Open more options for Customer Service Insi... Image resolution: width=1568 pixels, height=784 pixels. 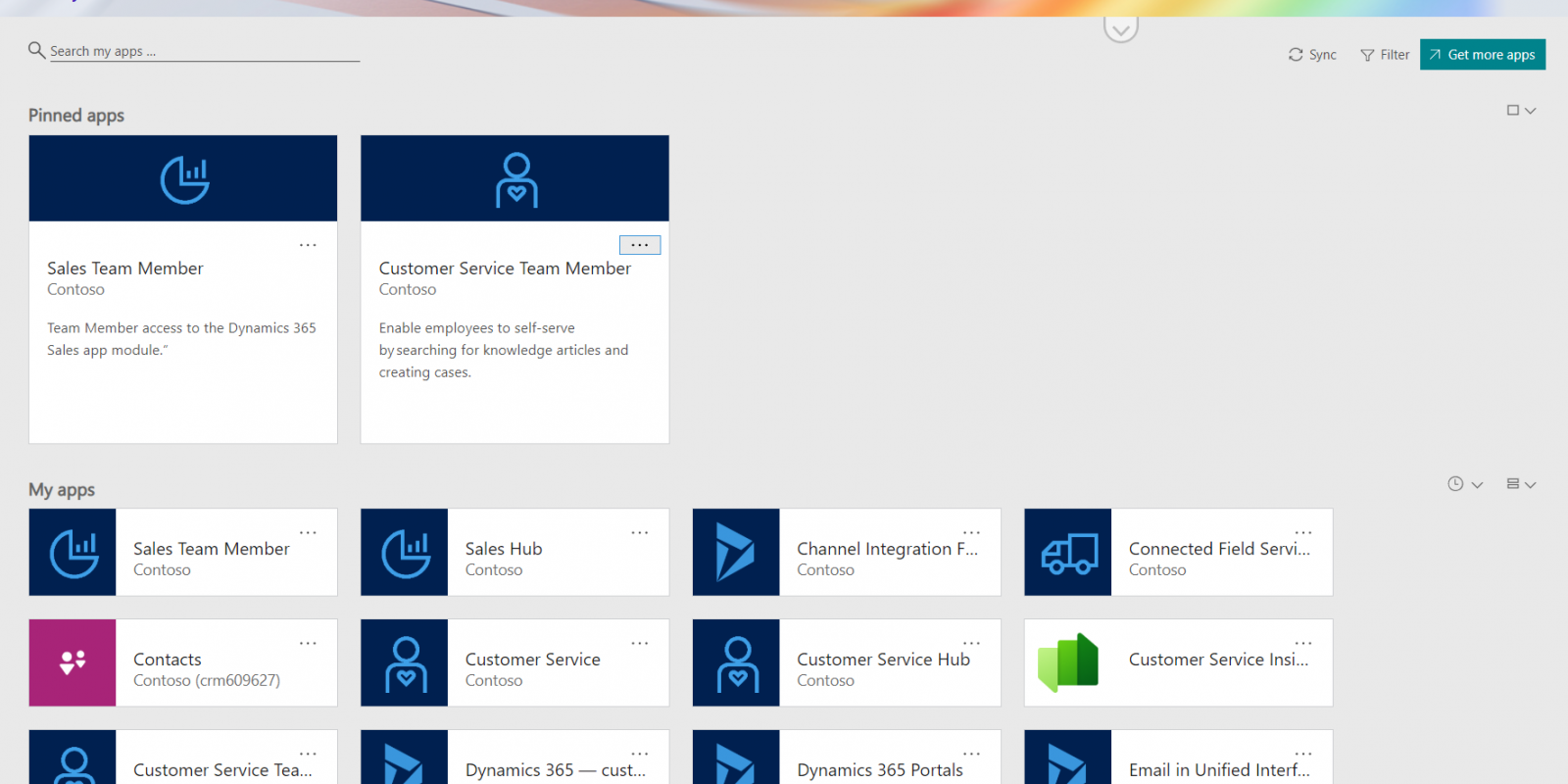coord(1303,644)
